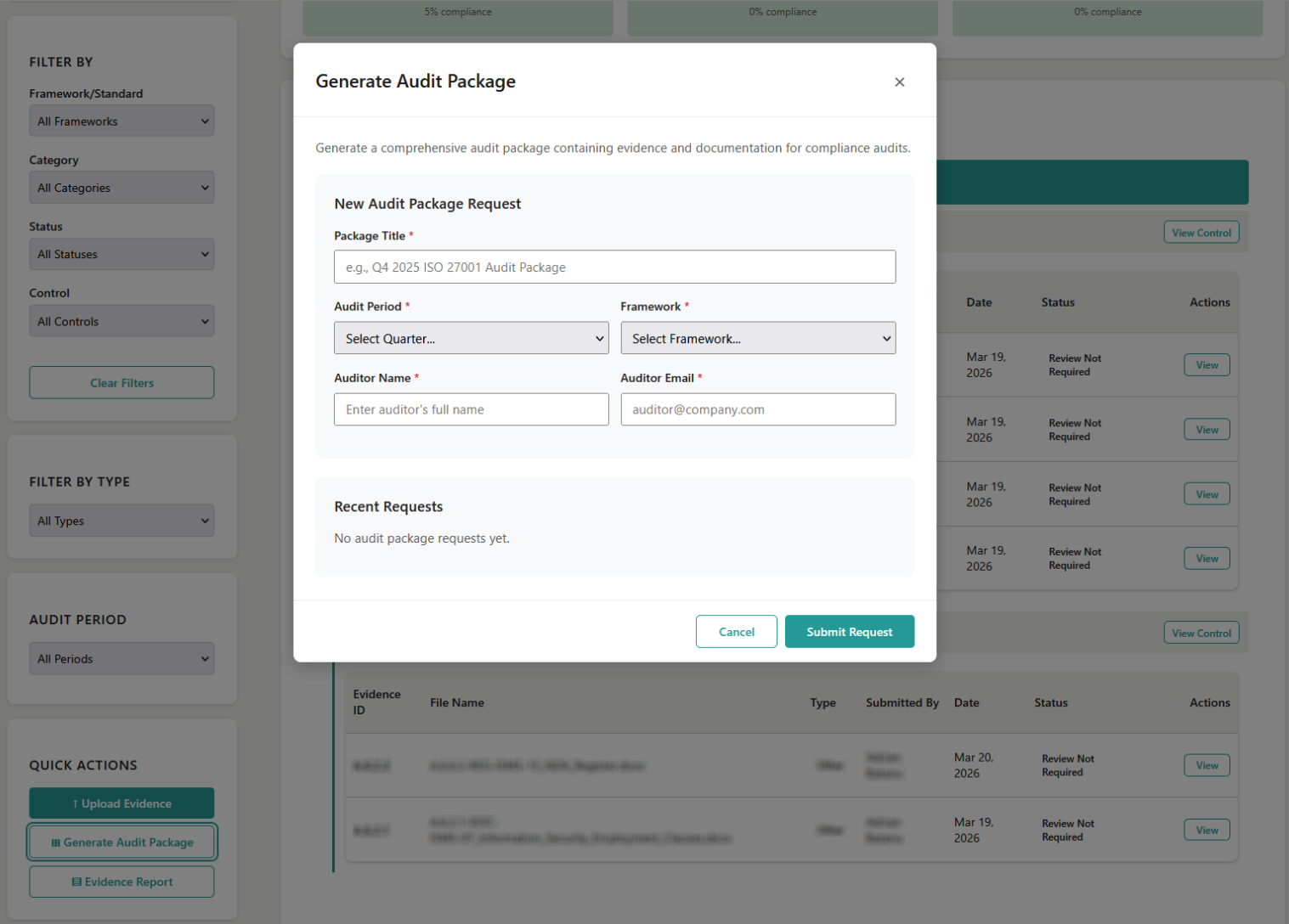Viewport: 1289px width, 924px height.
Task: Click the '5% compliance' card text
Action: click(x=458, y=12)
